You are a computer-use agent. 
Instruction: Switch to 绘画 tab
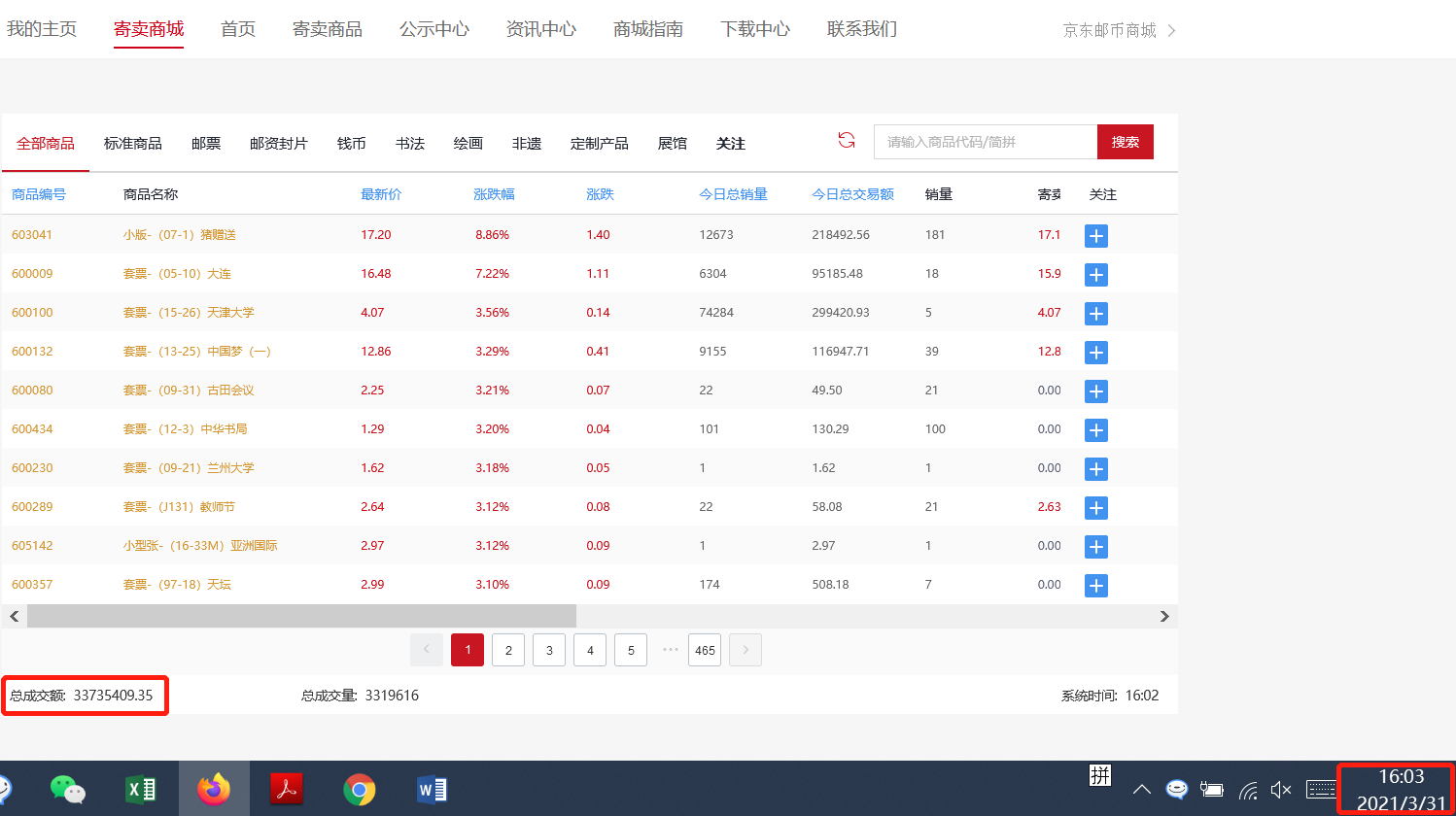pos(468,143)
